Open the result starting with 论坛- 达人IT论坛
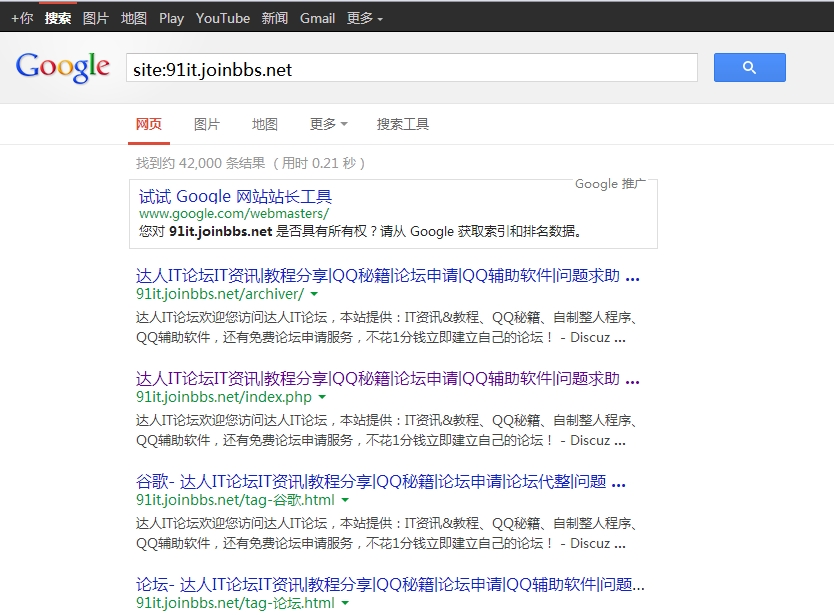The width and height of the screenshot is (834, 615). click(x=390, y=585)
